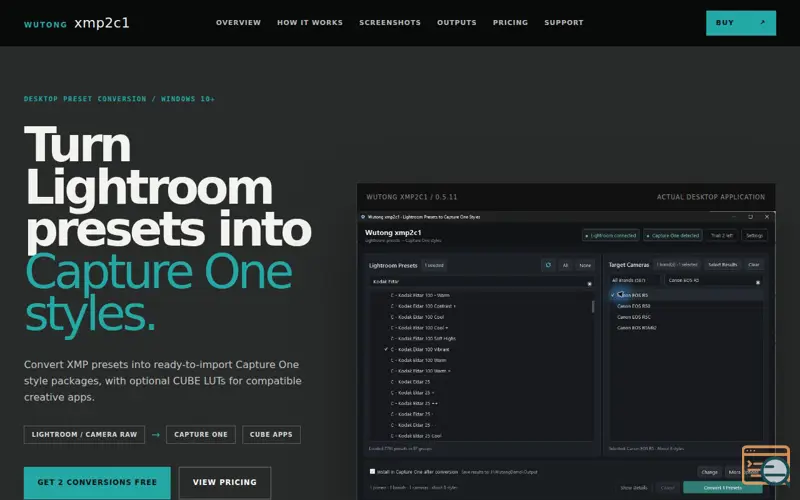
Task: Click the preset list scrollbar thumb
Action: coord(593,307)
